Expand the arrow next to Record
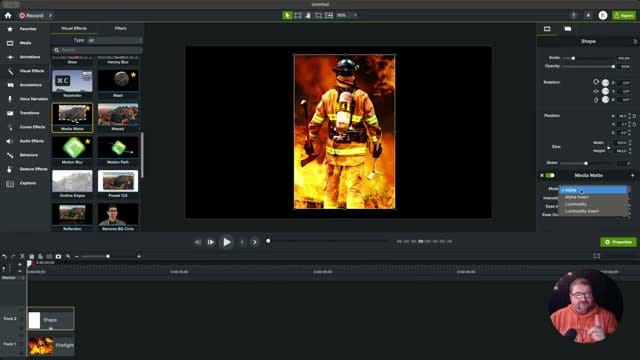 pyautogui.click(x=50, y=16)
